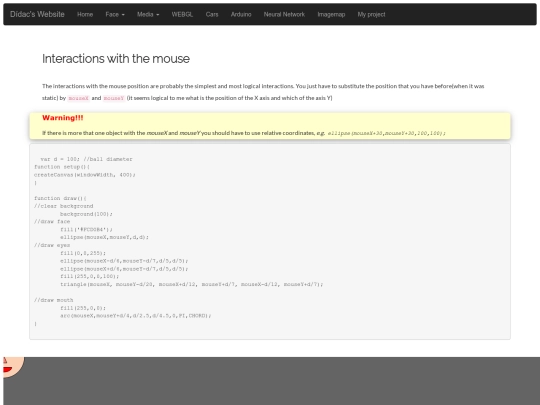Click the mouseX inline code
Screen dimensions: 540x405
point(79,98)
